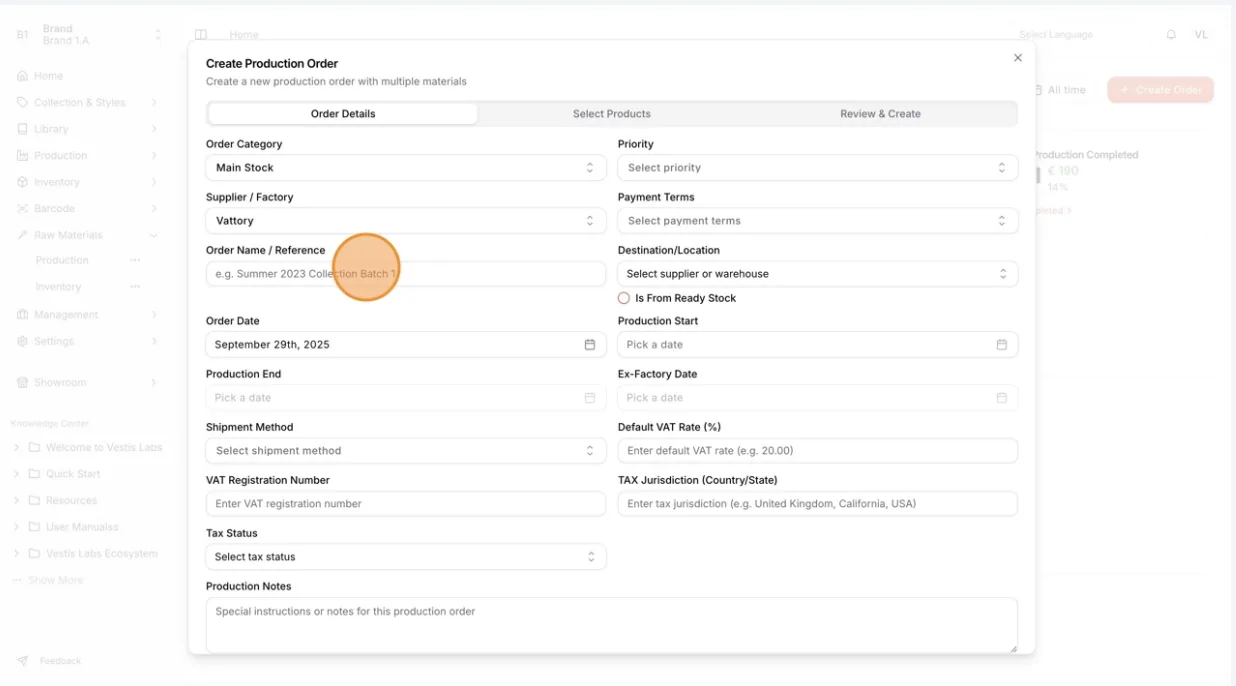The height and width of the screenshot is (686, 1236).
Task: Open calendar icon in Production End field
Action: (x=590, y=398)
